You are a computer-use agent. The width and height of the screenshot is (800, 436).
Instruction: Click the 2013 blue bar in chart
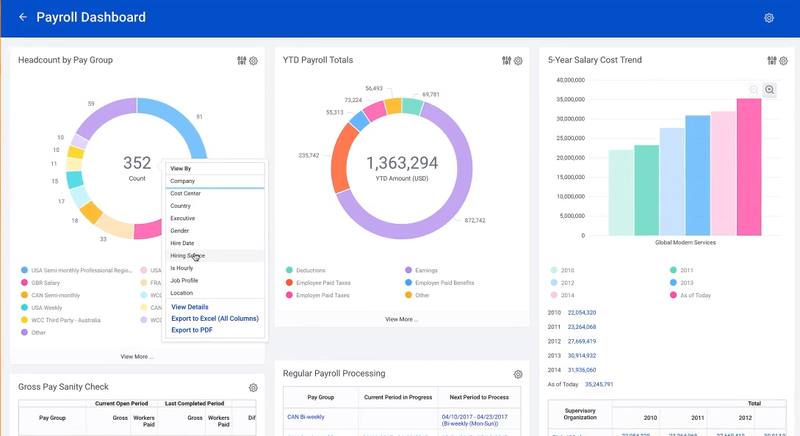click(x=697, y=175)
